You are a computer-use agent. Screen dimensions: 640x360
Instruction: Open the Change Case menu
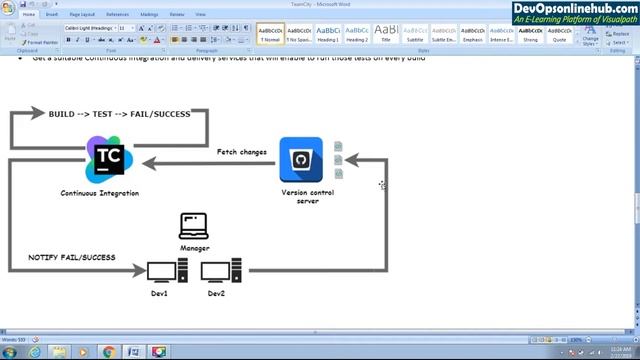pos(131,40)
